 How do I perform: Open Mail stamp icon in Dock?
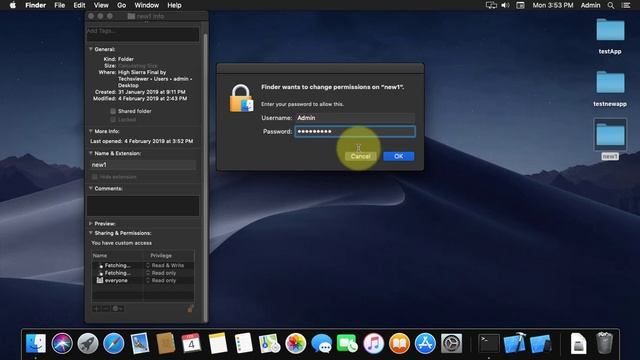coord(140,343)
